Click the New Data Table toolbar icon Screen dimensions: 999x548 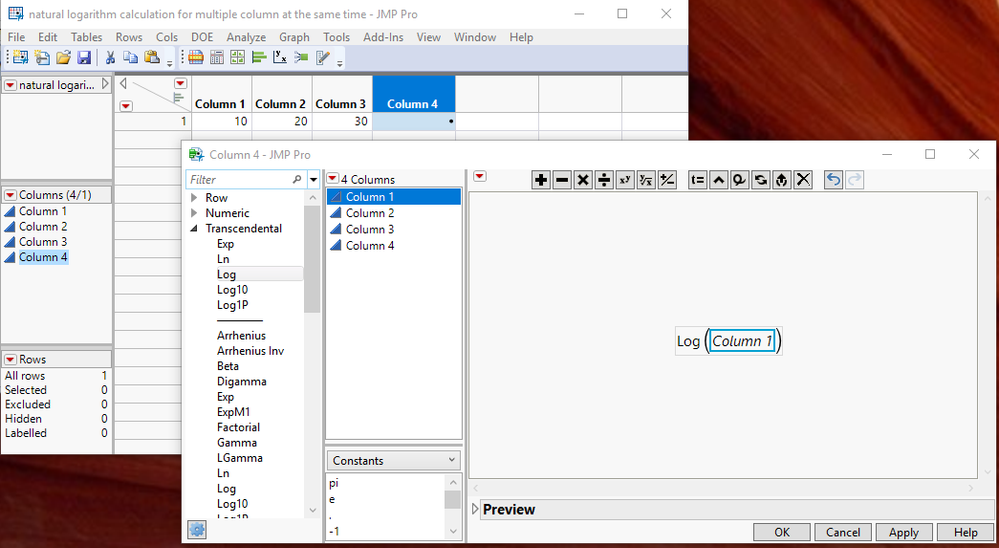20,58
